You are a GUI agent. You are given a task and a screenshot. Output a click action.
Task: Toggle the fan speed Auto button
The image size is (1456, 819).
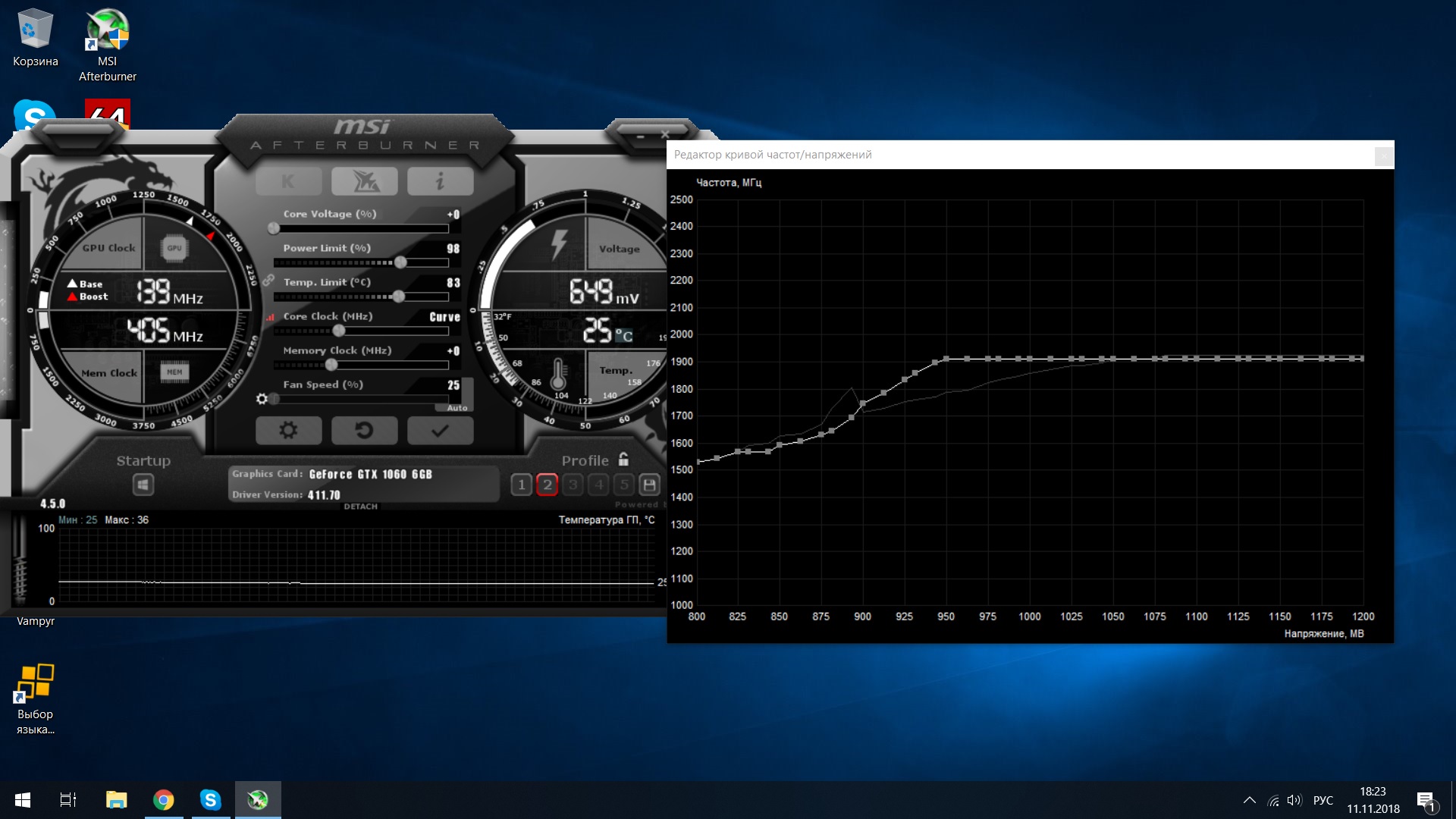pos(457,408)
